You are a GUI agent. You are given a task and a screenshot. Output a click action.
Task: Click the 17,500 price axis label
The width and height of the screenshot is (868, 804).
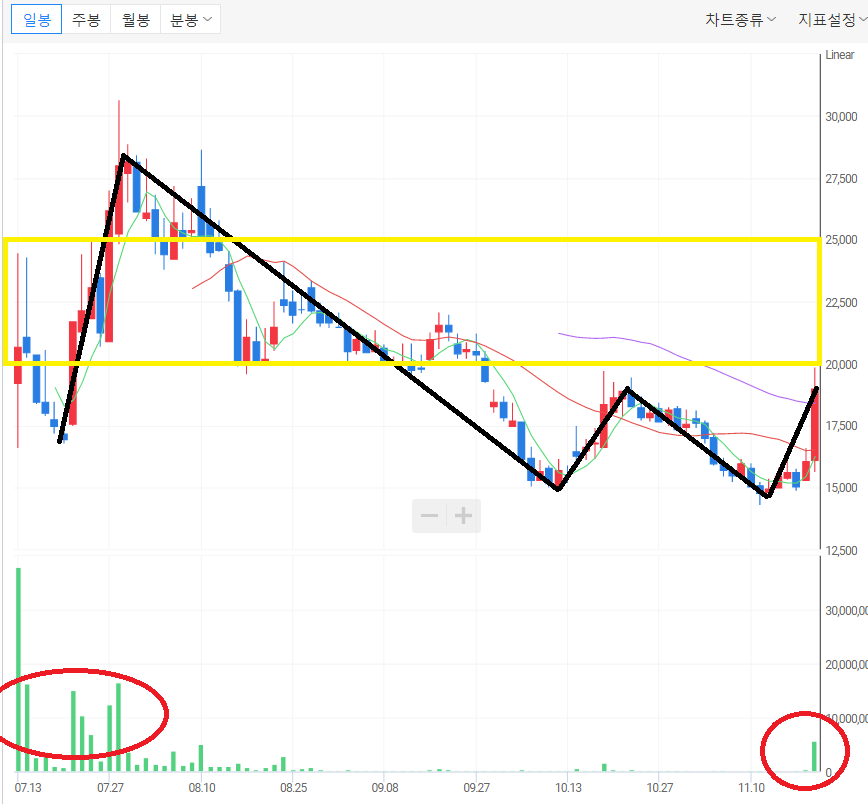click(841, 426)
